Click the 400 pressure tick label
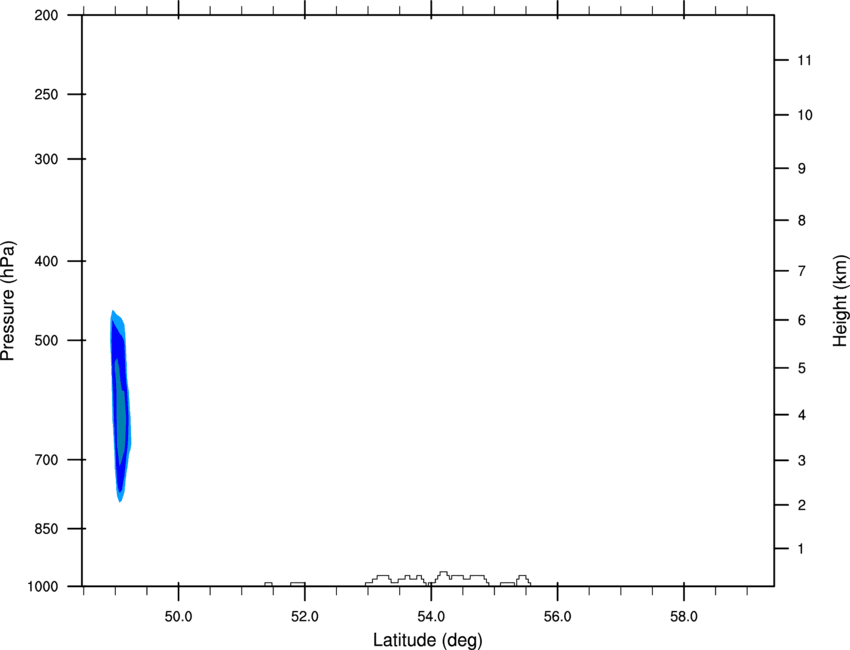This screenshot has height=650, width=850. (x=46, y=261)
